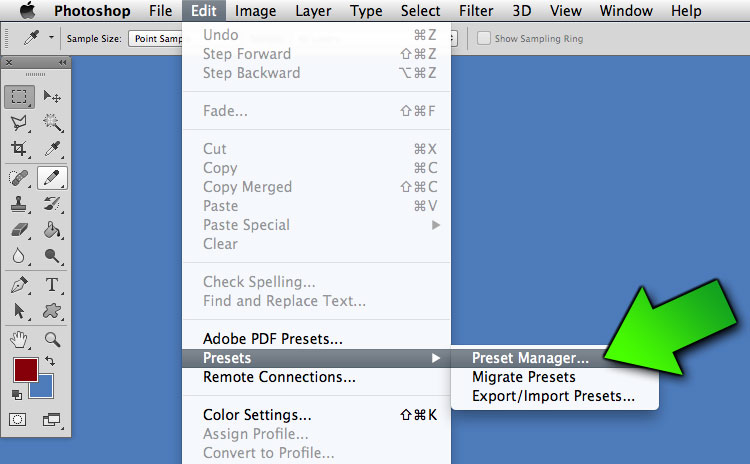Choose the Magic Wand tool
Image resolution: width=750 pixels, height=464 pixels.
[52, 123]
